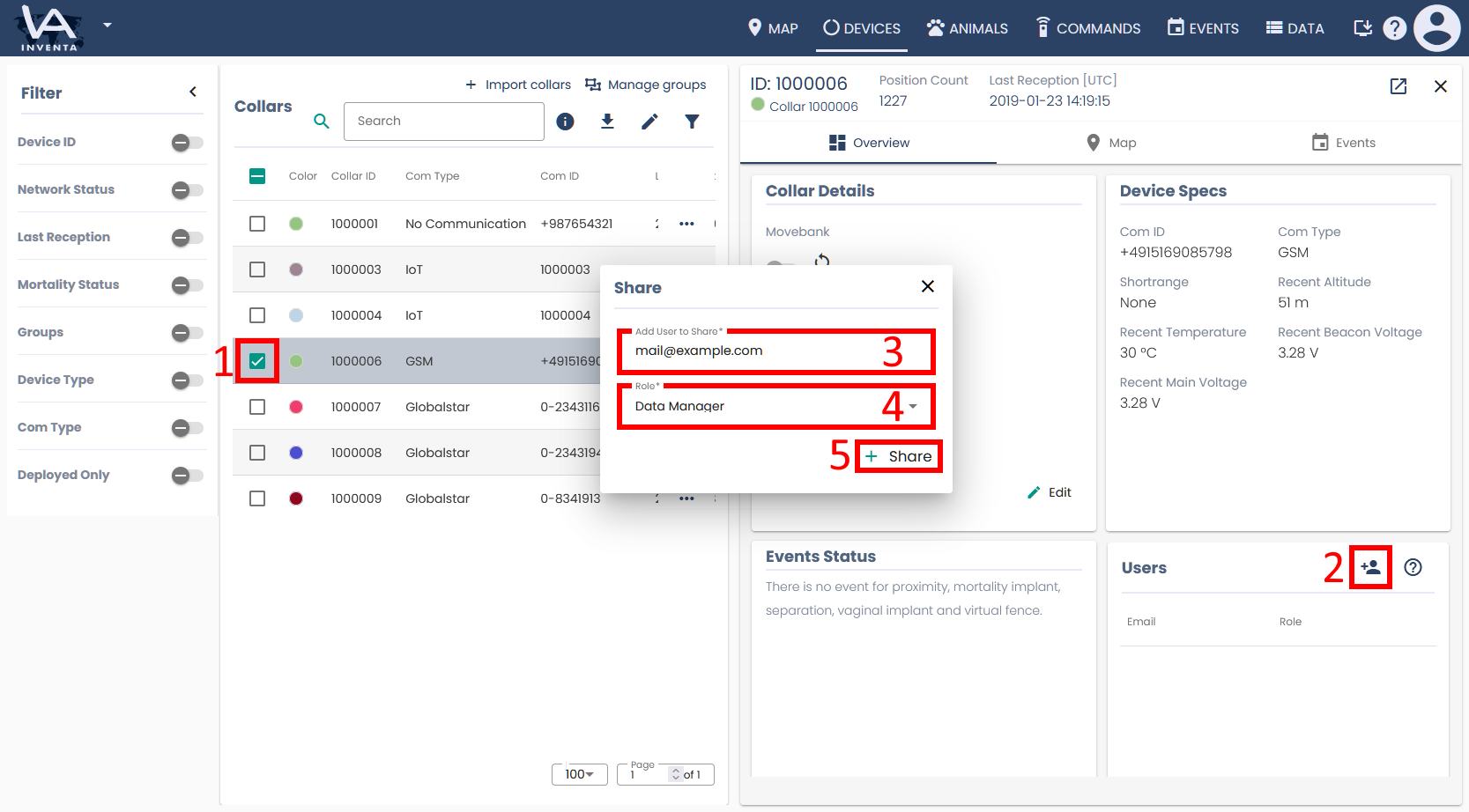
Task: Open the rows-per-page 100 dropdown
Action: tap(579, 774)
